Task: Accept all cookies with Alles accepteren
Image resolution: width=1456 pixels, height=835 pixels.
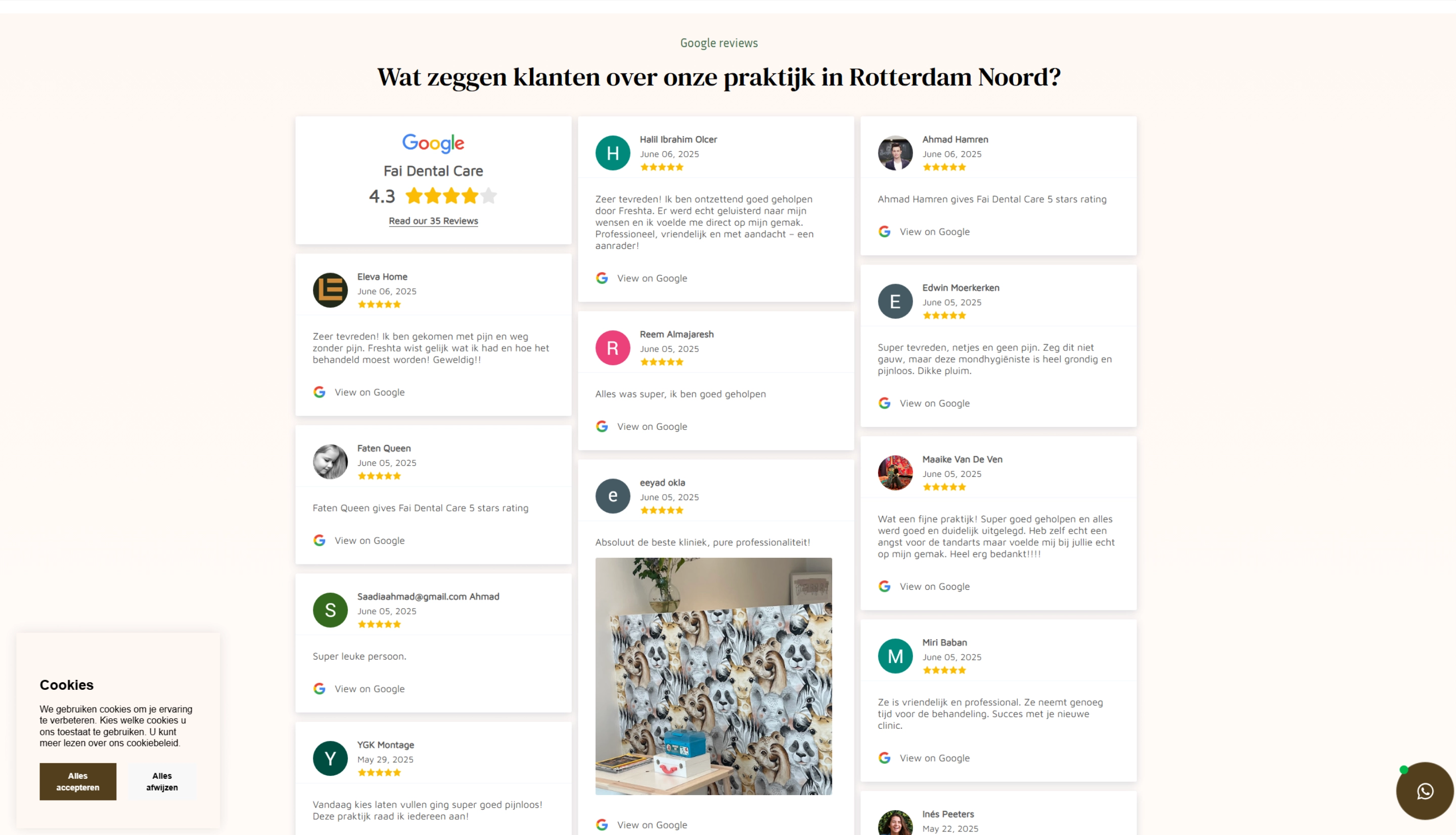Action: click(x=78, y=781)
